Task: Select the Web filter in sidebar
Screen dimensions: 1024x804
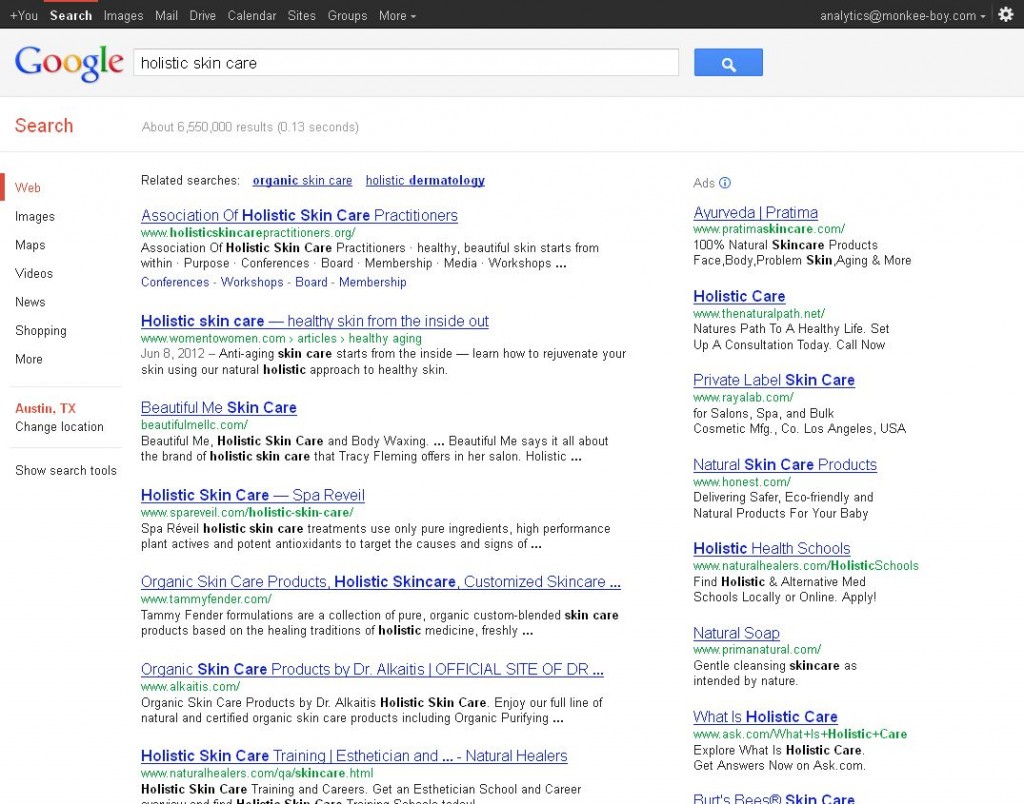Action: (27, 188)
